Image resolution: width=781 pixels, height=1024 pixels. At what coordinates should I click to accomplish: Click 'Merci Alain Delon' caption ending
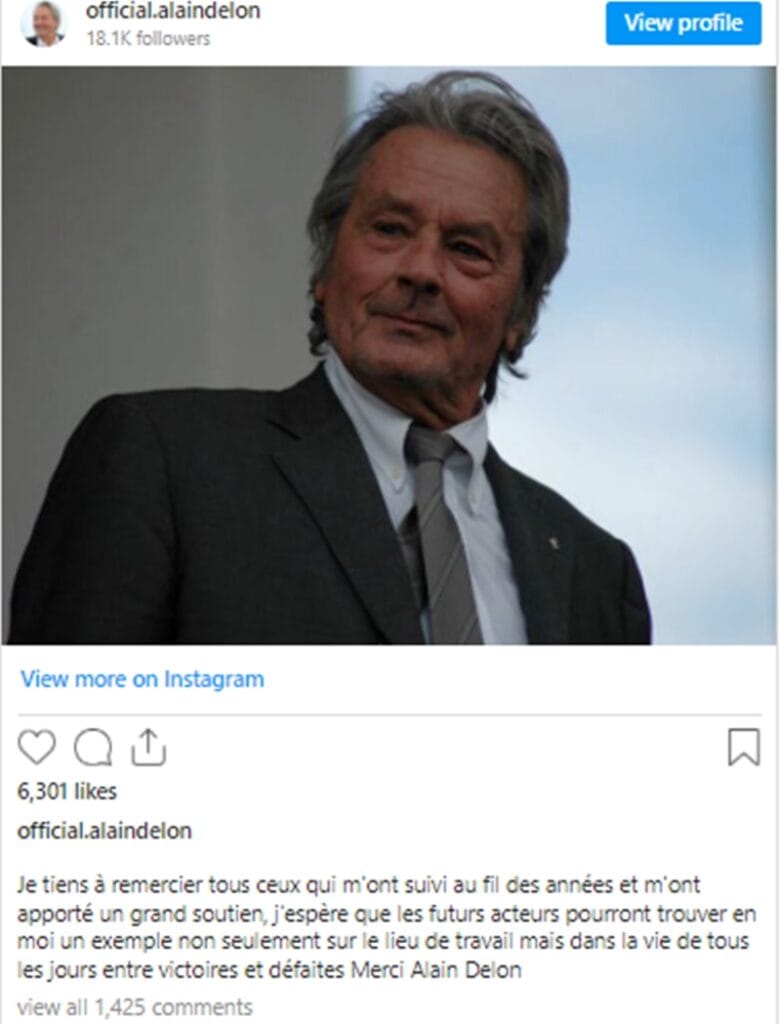(436, 970)
